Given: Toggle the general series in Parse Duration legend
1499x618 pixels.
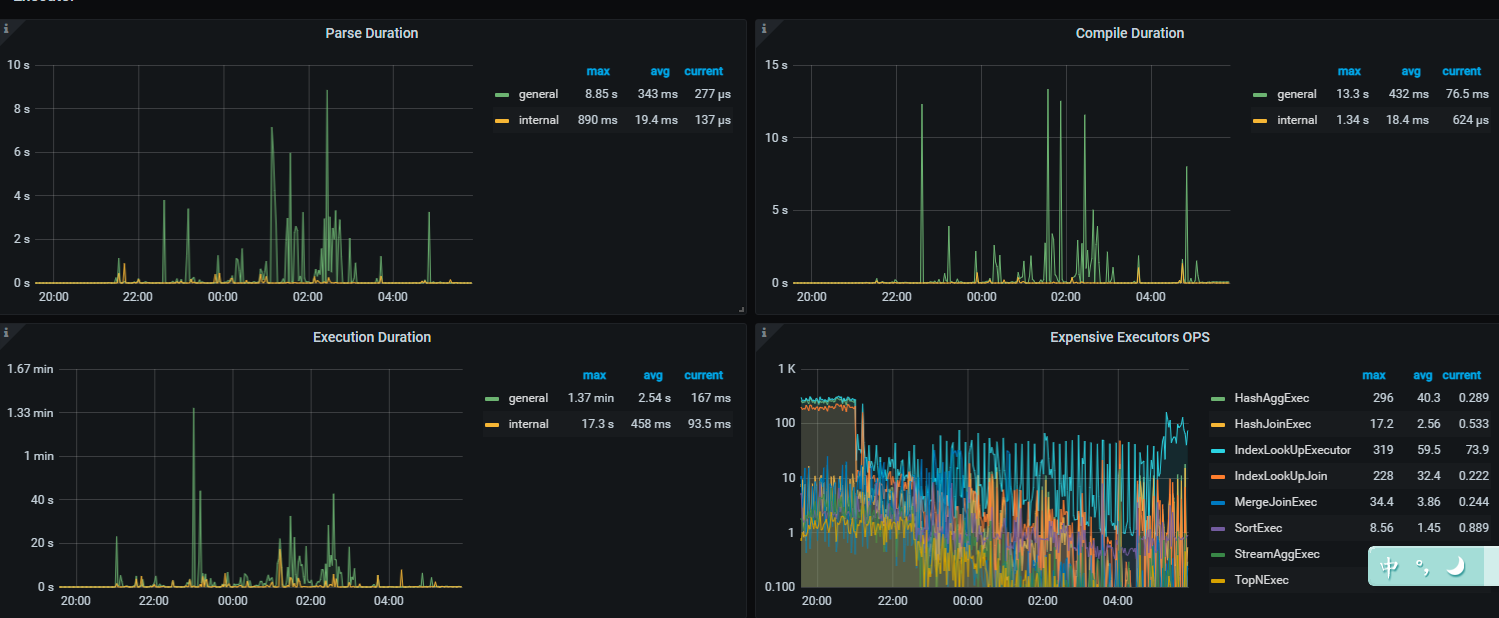Looking at the screenshot, I should click(538, 94).
